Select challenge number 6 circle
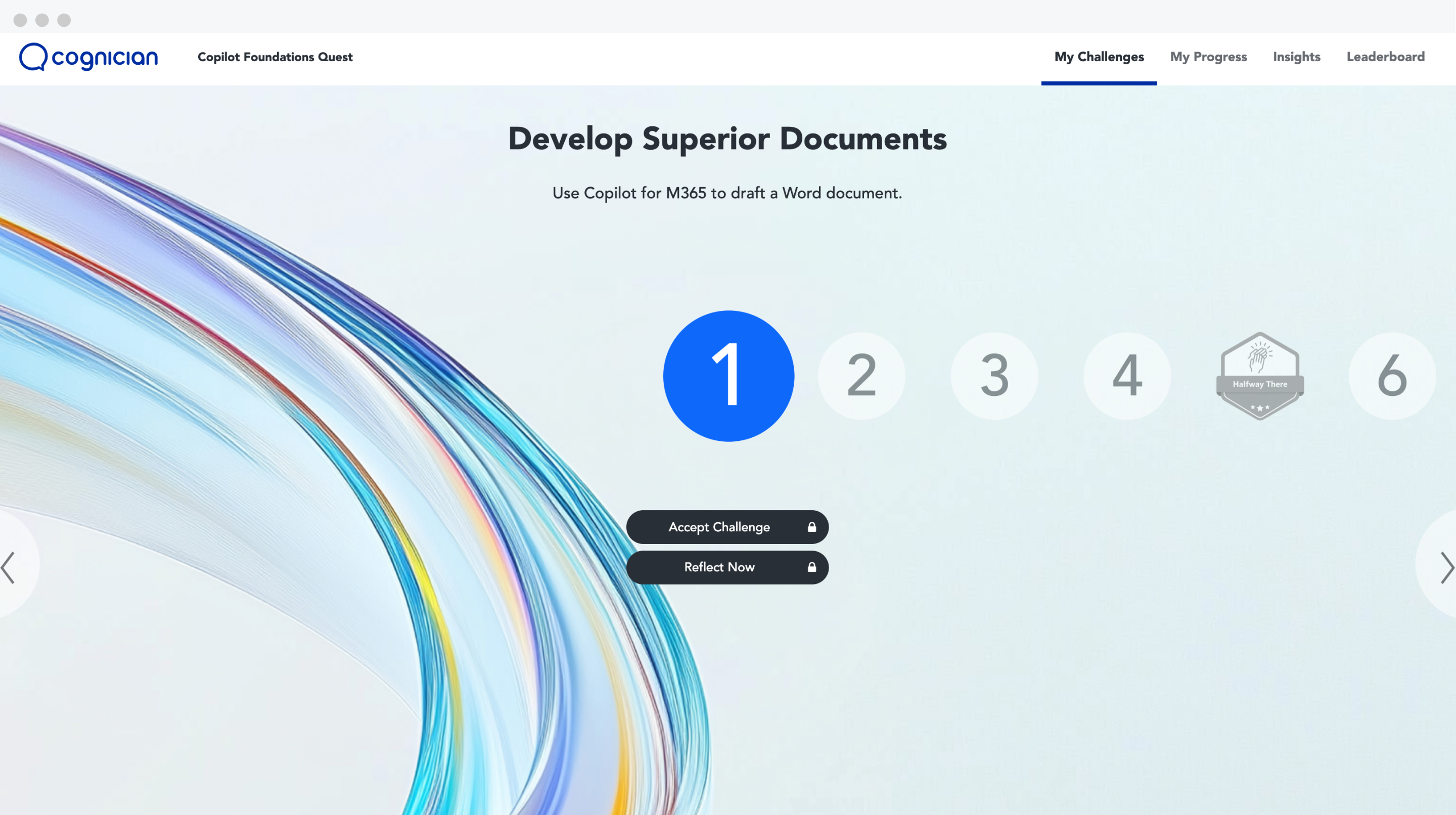Screen dimensions: 1456x815 tap(1392, 376)
